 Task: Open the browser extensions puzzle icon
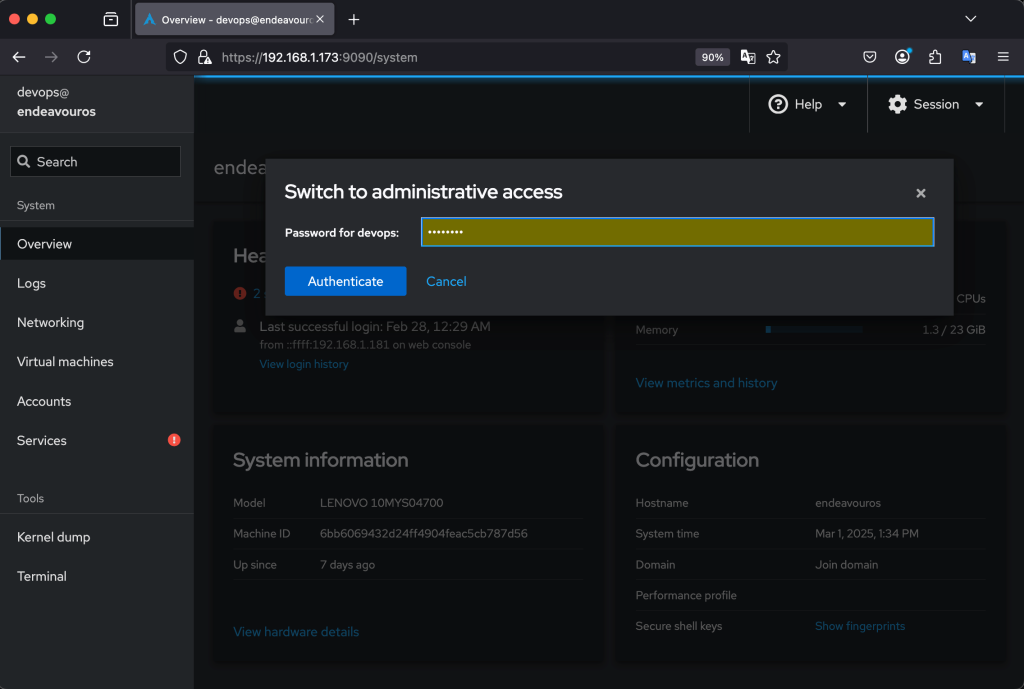click(935, 57)
